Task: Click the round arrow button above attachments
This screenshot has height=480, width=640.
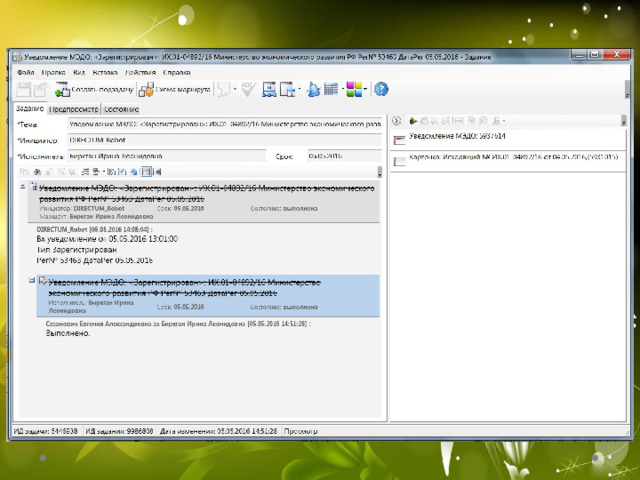Action: tap(396, 121)
